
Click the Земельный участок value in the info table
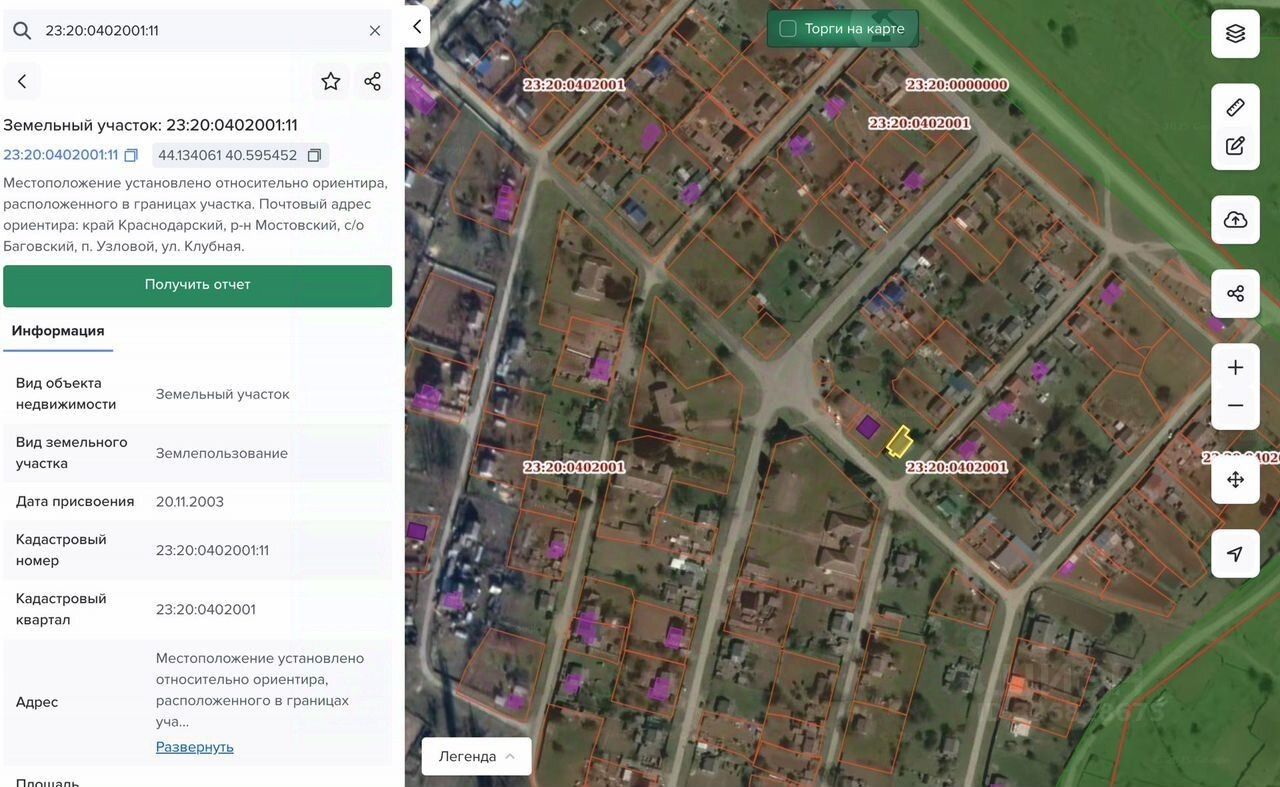click(223, 394)
